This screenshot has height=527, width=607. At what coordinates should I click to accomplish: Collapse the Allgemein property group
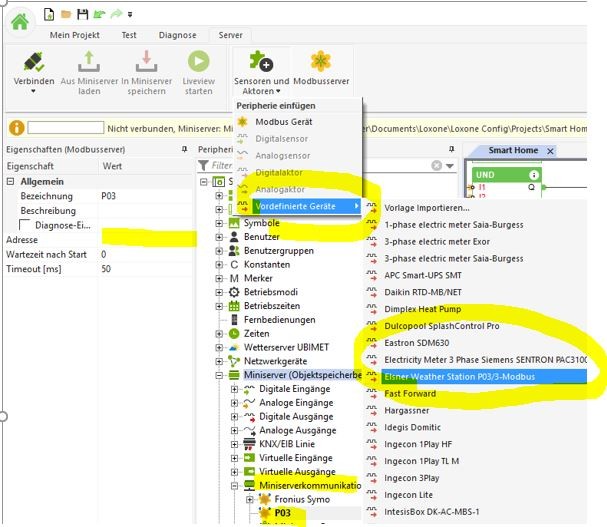(x=11, y=182)
